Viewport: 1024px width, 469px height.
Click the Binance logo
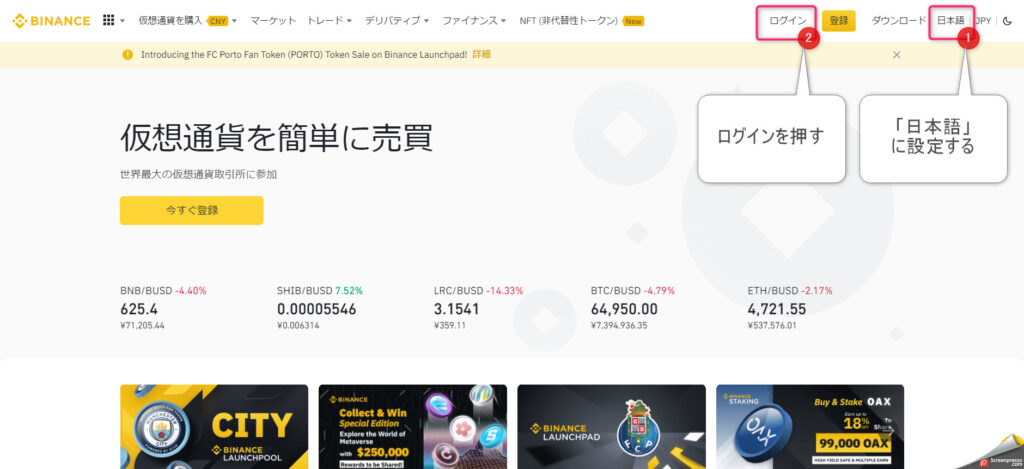click(51, 21)
